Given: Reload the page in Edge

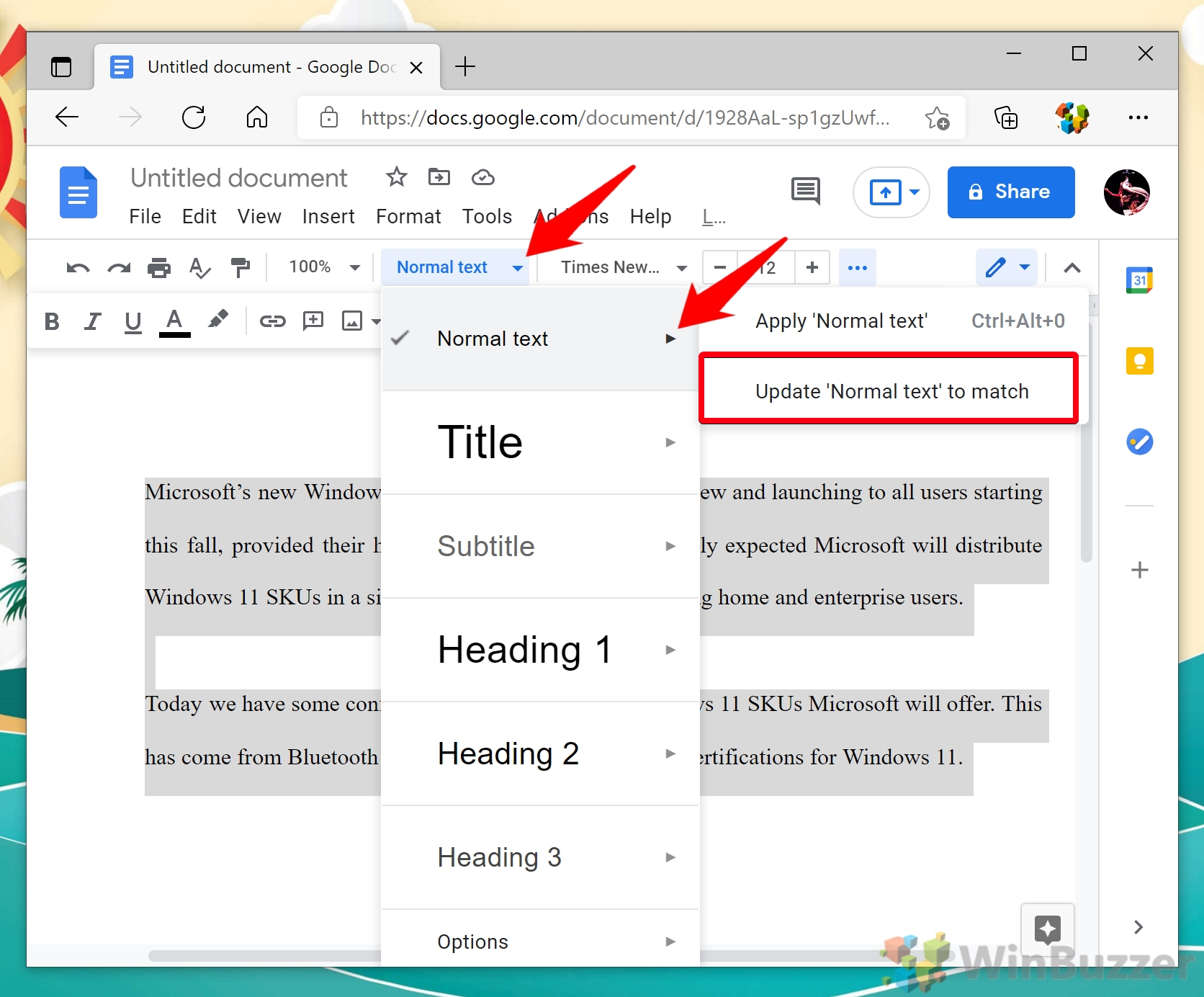Looking at the screenshot, I should pos(194,117).
